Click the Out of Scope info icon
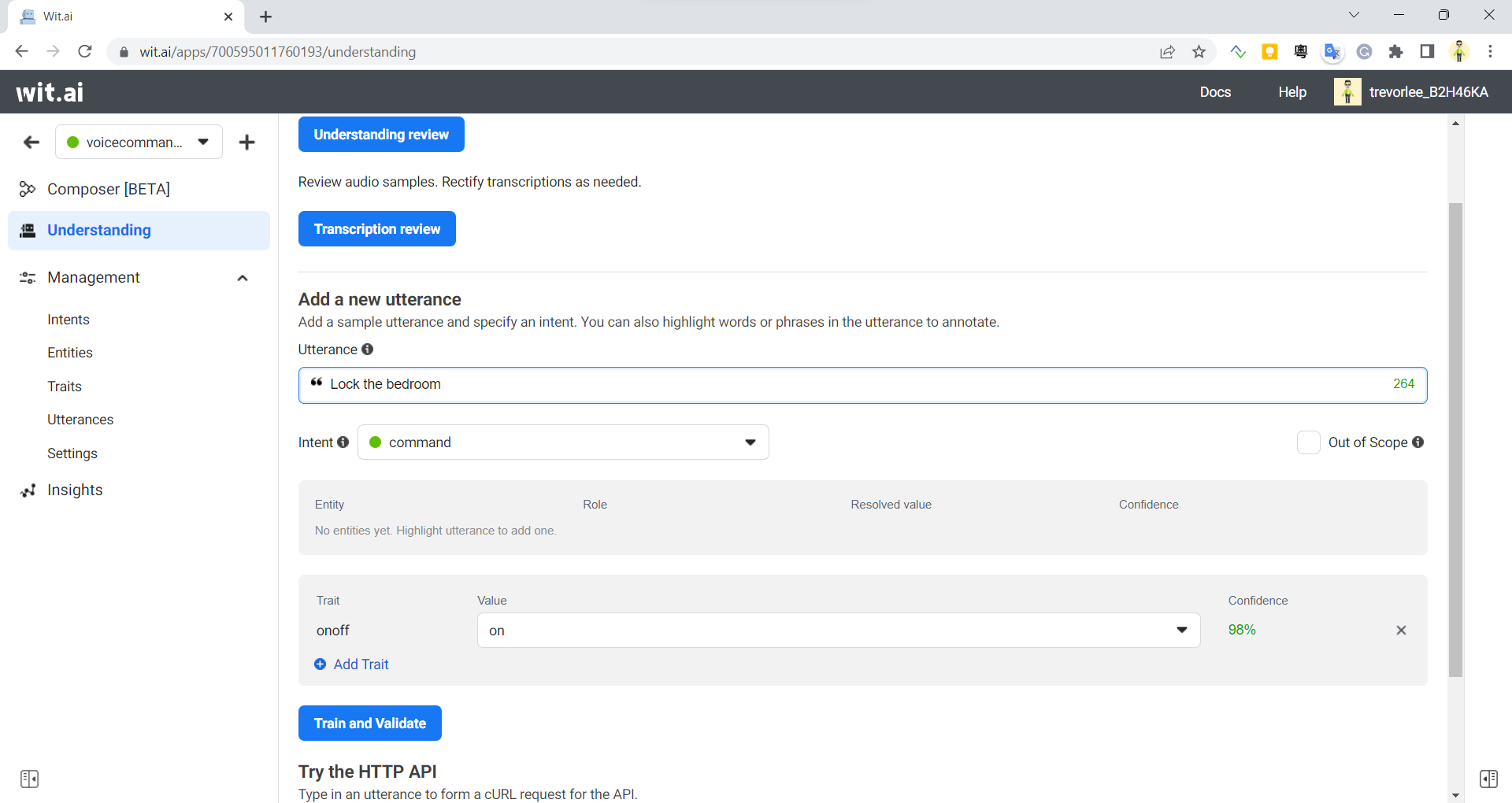The height and width of the screenshot is (803, 1512). [1417, 442]
